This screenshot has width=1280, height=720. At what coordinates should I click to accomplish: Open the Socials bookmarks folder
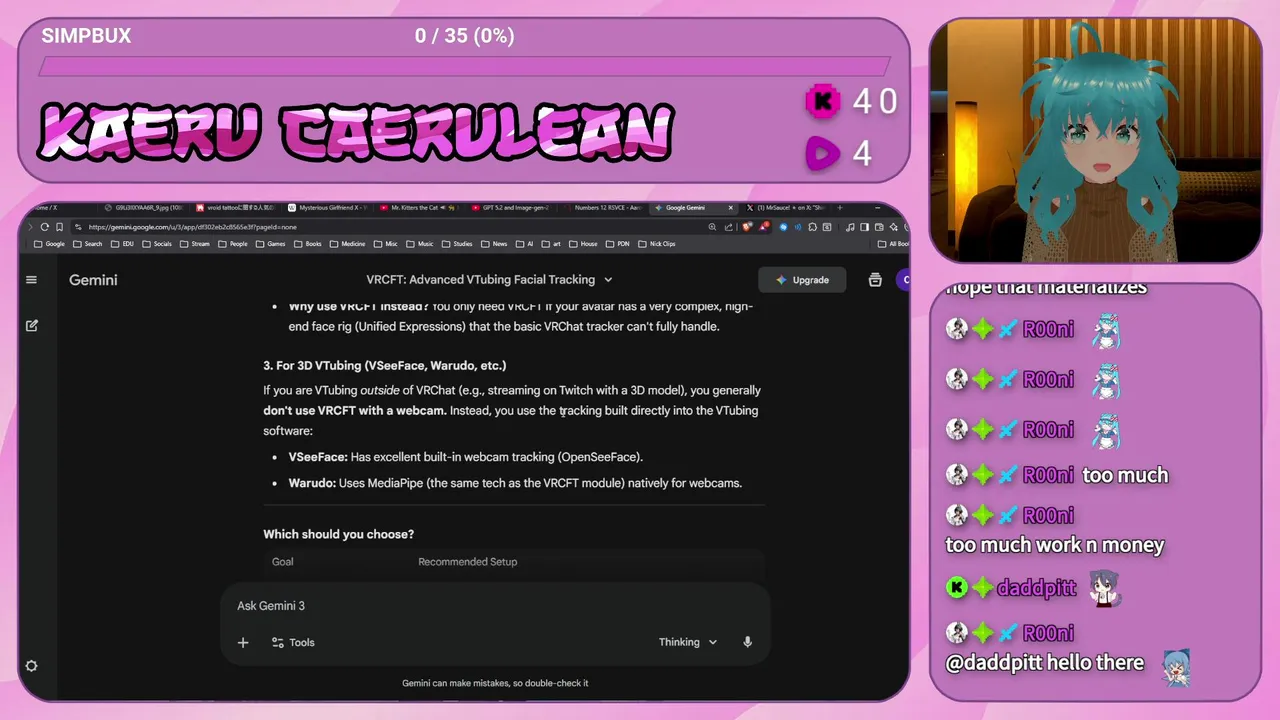click(157, 244)
